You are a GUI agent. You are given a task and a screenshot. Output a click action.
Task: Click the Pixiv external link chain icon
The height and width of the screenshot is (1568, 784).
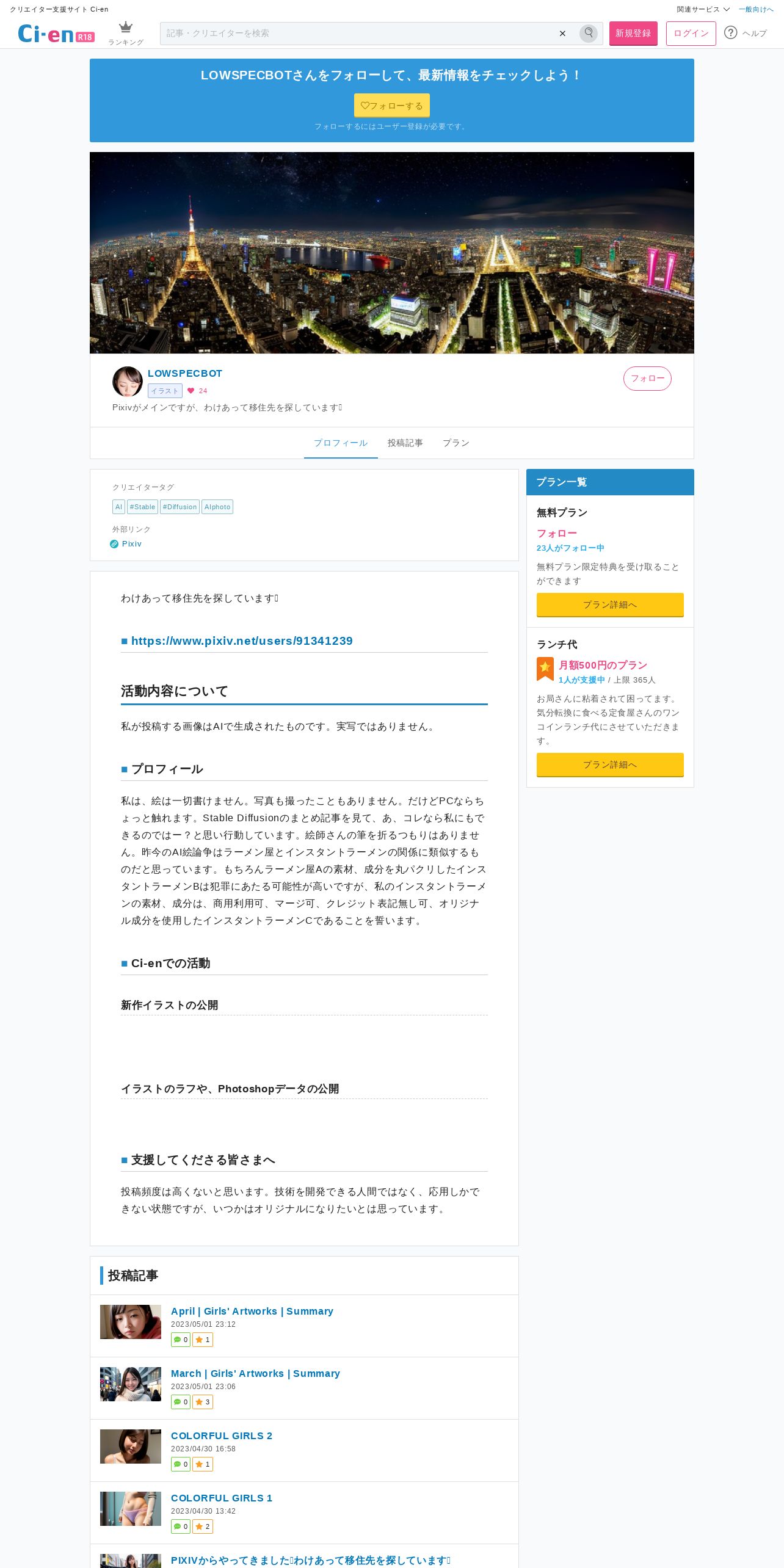point(114,544)
